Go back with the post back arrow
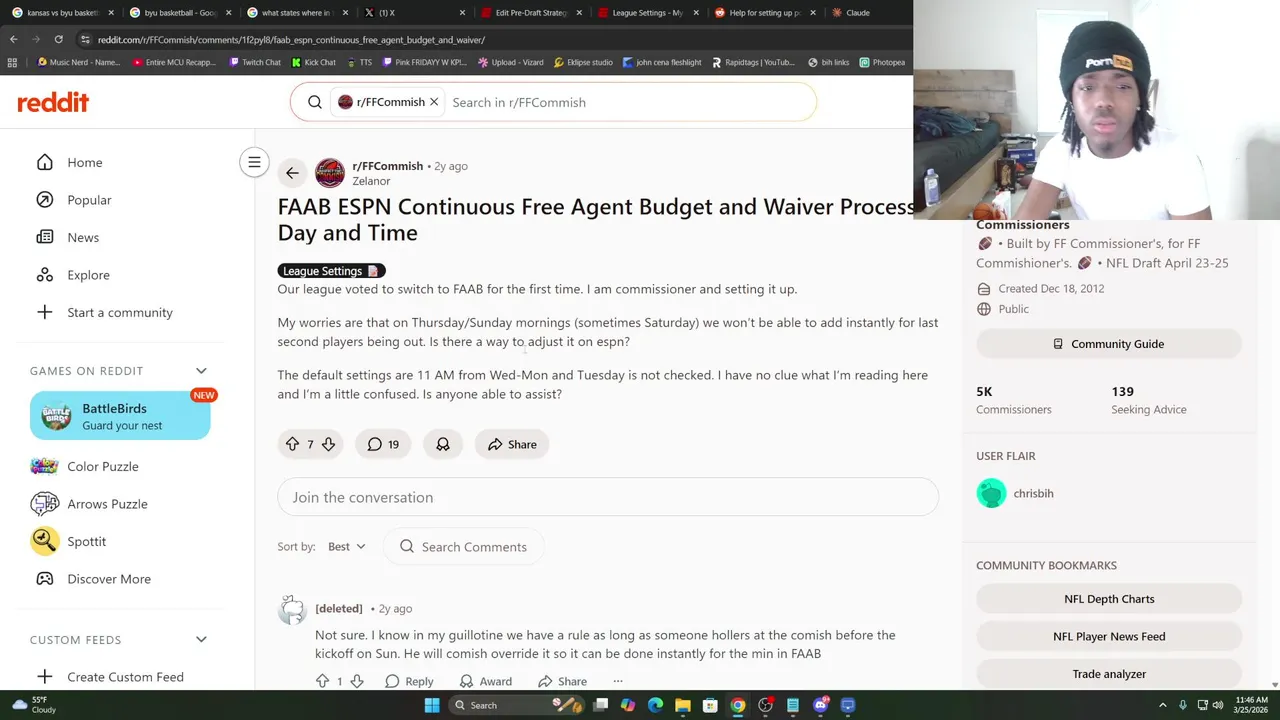1280x720 pixels. (x=292, y=173)
